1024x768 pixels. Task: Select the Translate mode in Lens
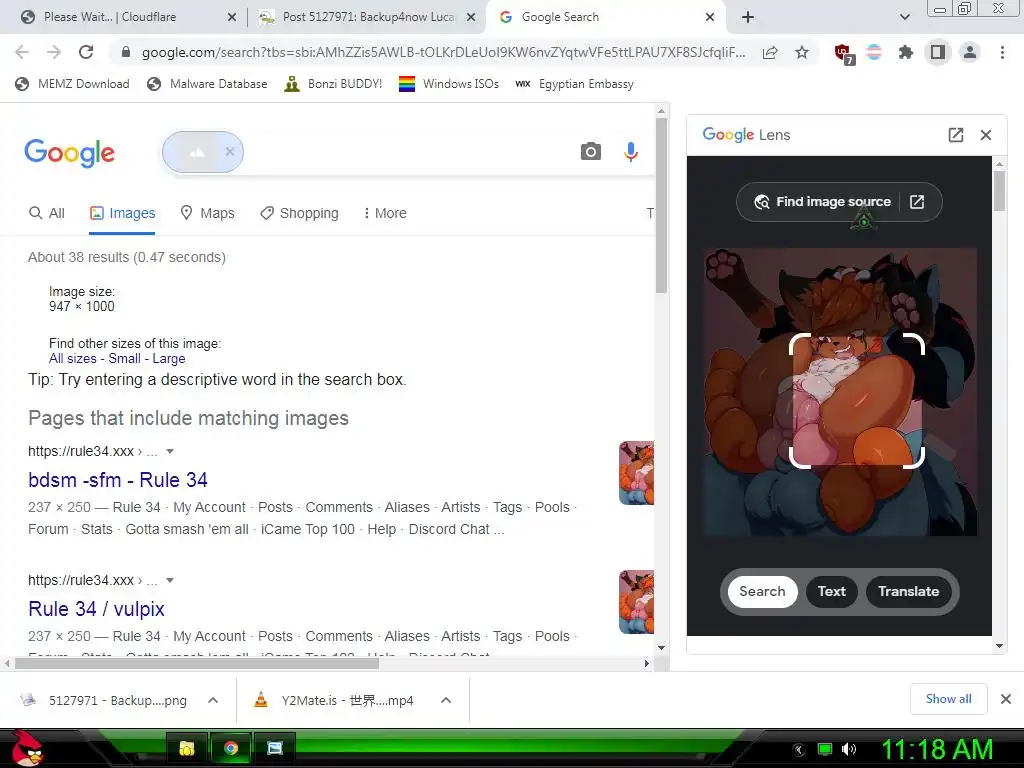pyautogui.click(x=908, y=591)
